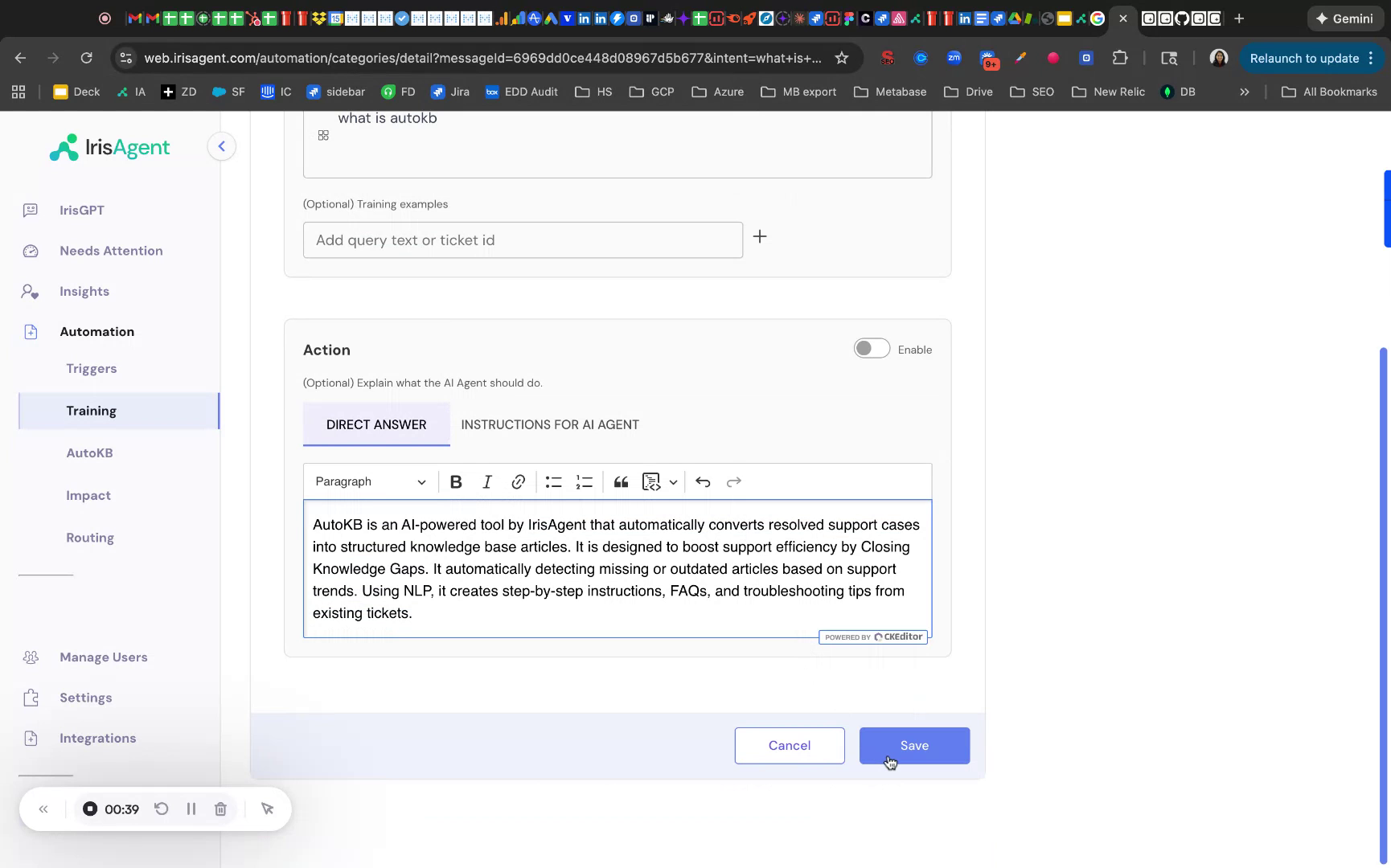The height and width of the screenshot is (868, 1391).
Task: Open the Extensions puzzle icon in Chrome
Action: coord(1120,58)
